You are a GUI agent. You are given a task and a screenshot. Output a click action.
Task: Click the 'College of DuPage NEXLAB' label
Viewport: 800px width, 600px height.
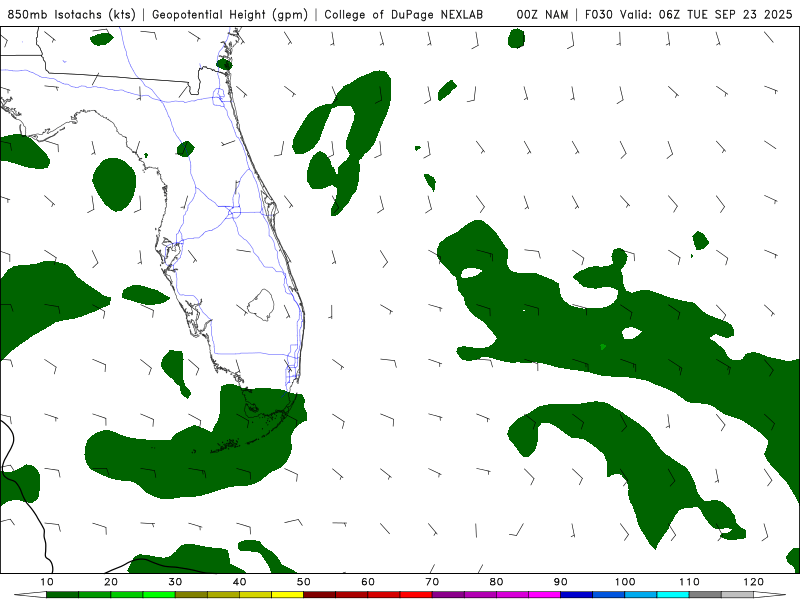click(x=404, y=15)
